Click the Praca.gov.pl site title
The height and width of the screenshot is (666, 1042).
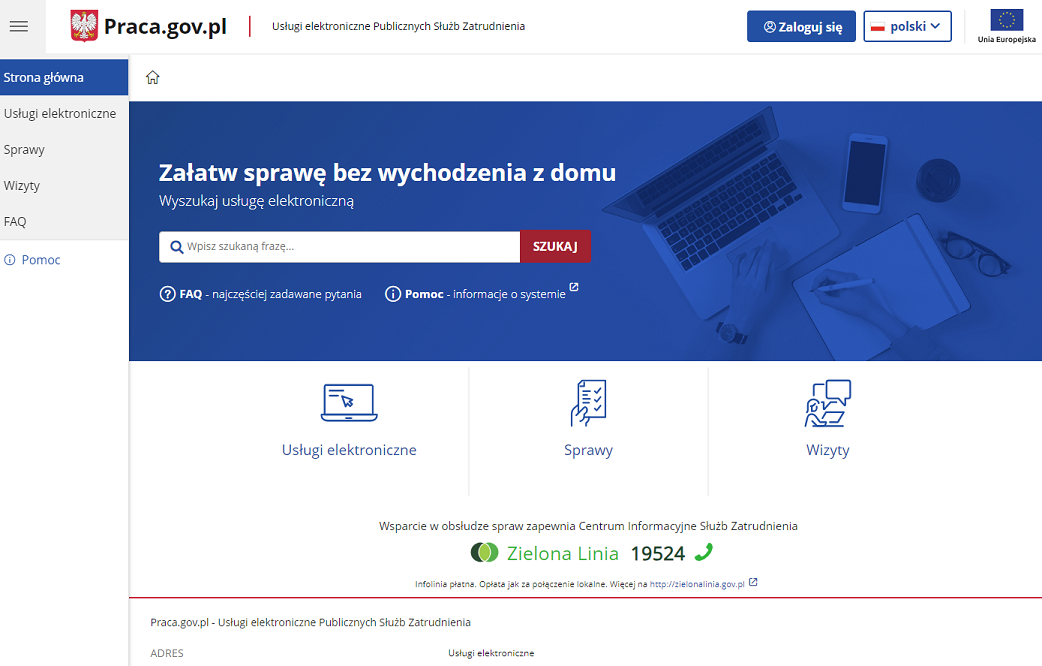(165, 27)
